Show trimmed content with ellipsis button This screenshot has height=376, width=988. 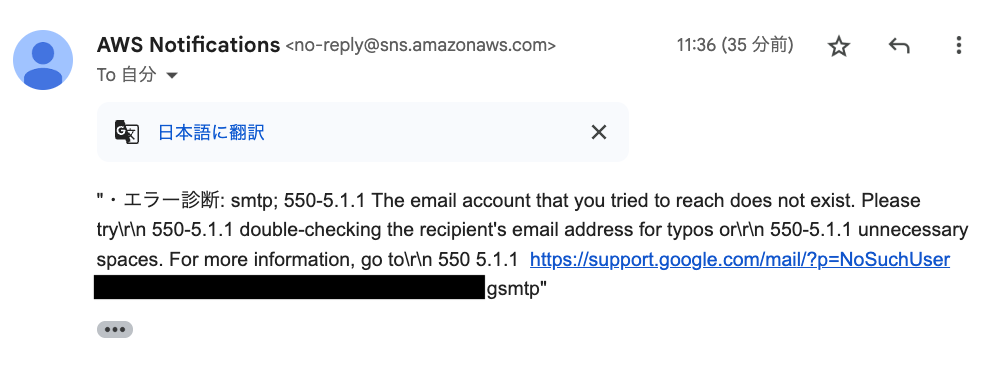(115, 329)
